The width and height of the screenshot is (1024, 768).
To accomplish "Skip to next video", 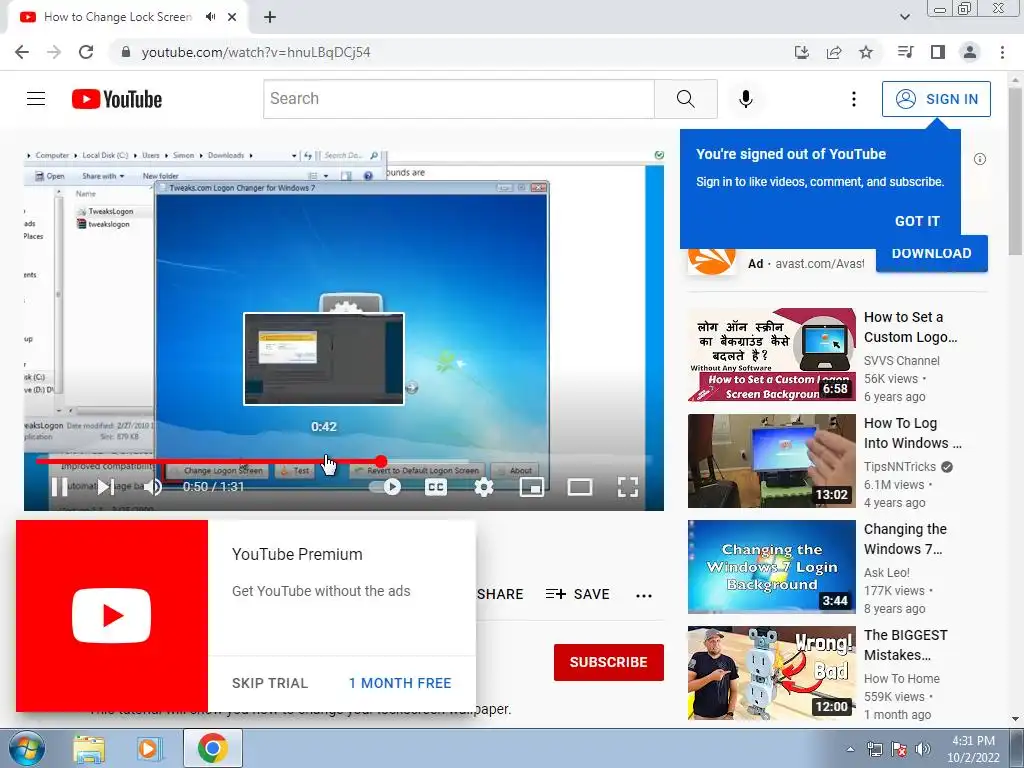I will tap(106, 487).
